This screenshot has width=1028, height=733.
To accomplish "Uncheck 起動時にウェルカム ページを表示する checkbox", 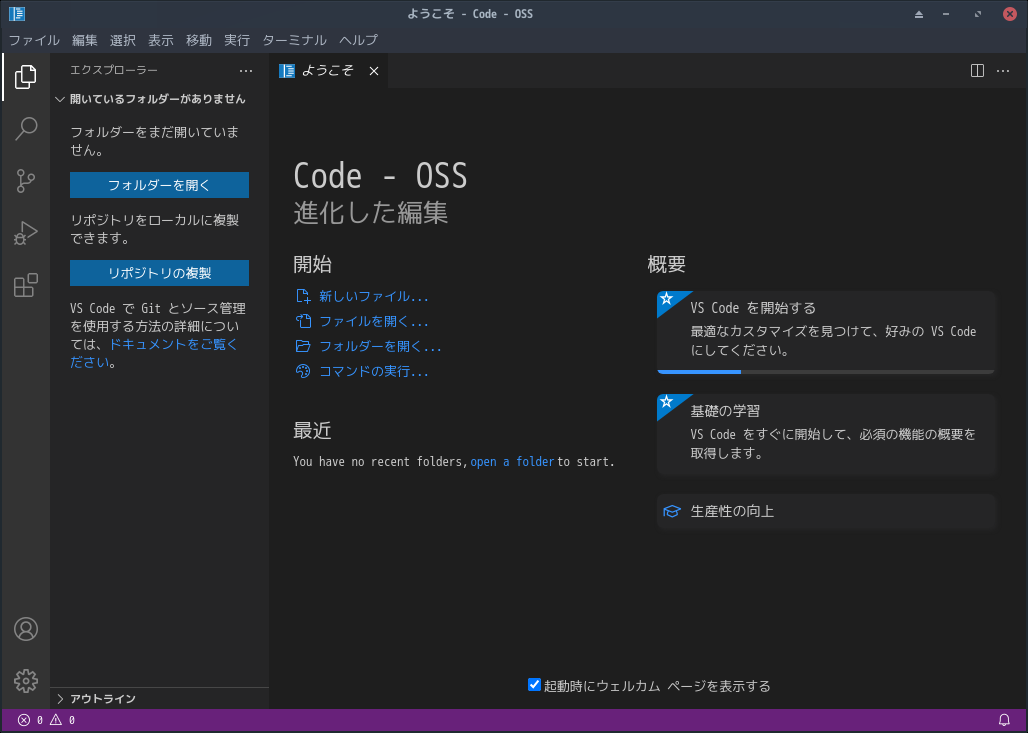I will click(x=534, y=684).
